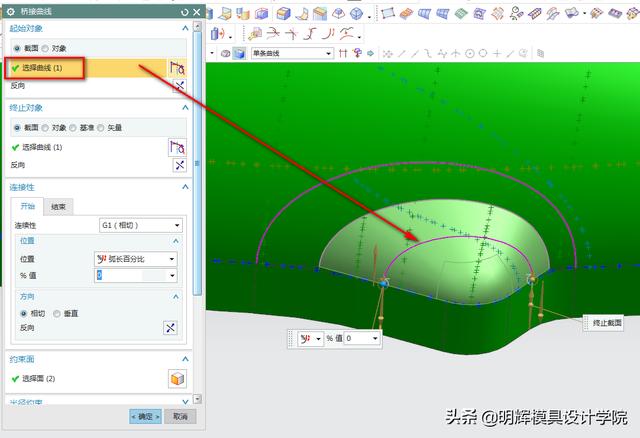Select 基准 radio under 终止对象
640x438 pixels.
click(x=73, y=128)
